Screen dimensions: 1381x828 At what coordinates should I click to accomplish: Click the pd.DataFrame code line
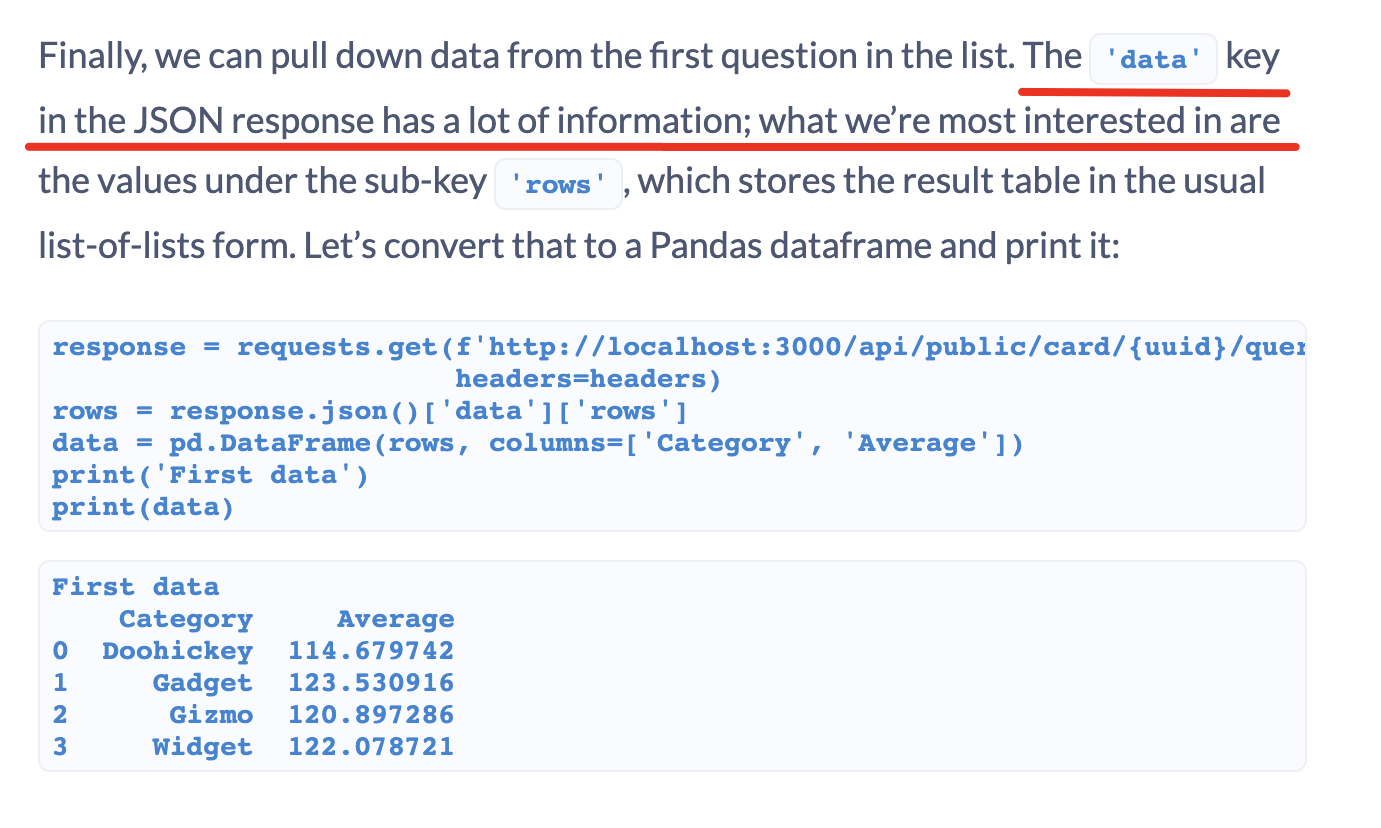point(538,443)
